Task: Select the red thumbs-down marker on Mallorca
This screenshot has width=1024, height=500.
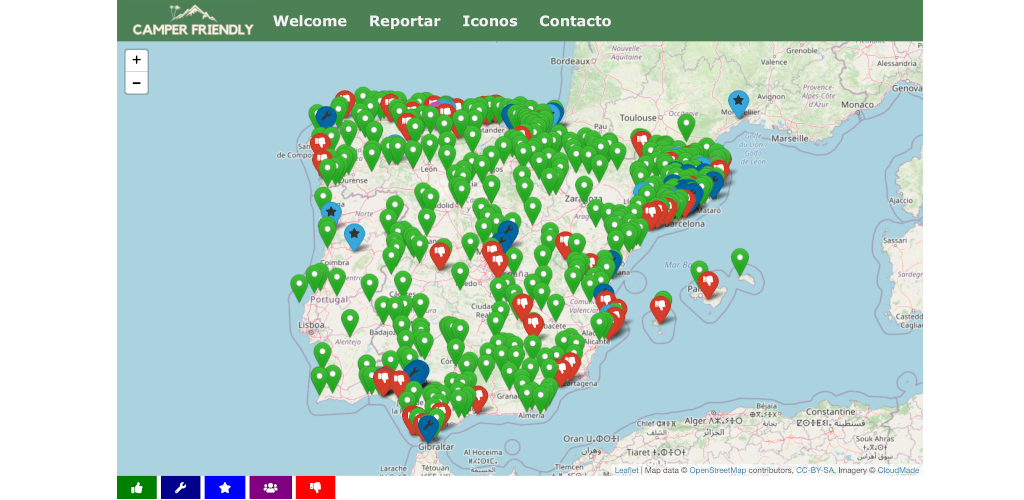Action: click(708, 283)
